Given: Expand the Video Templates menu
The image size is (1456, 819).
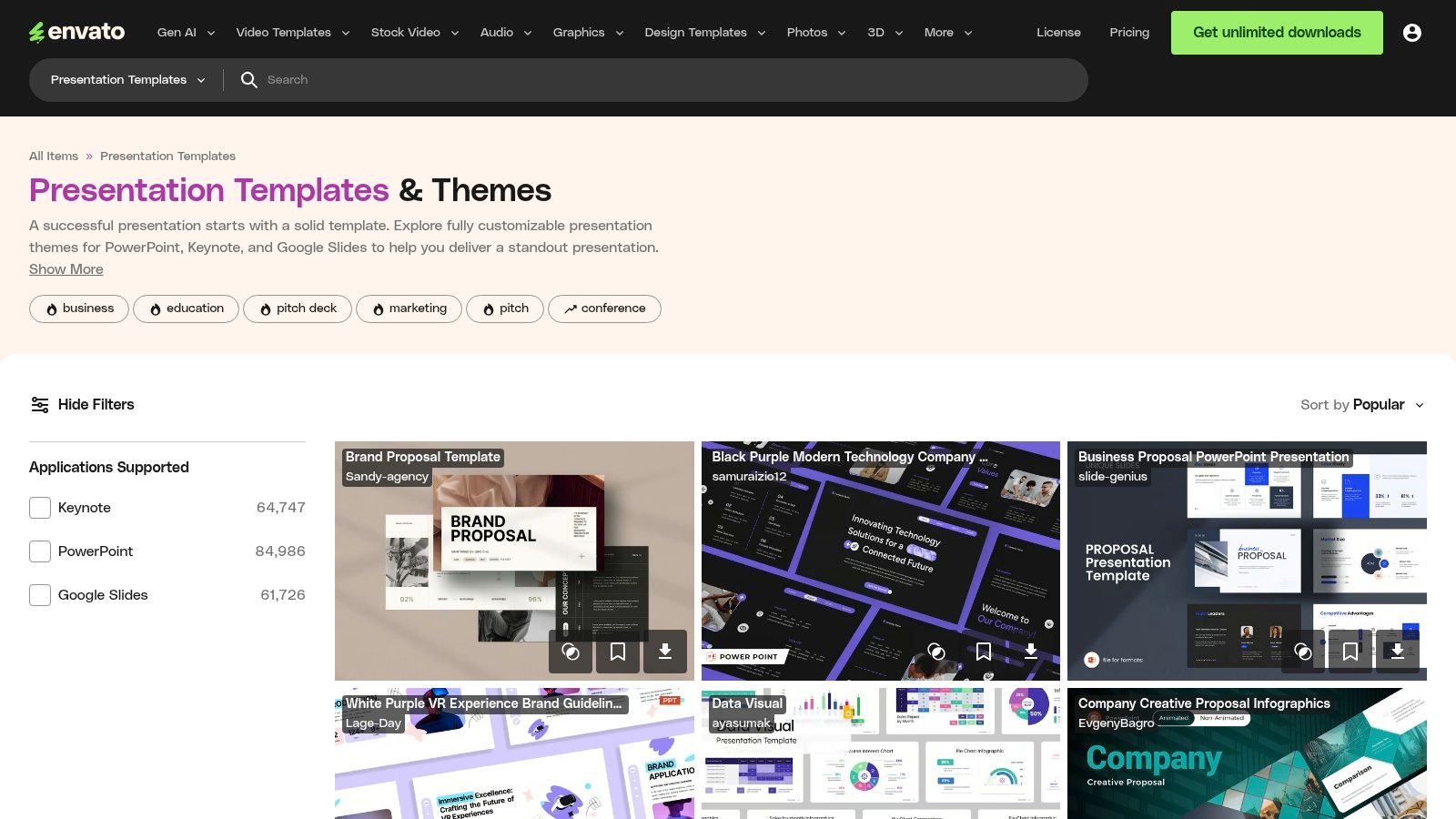Looking at the screenshot, I should (293, 33).
